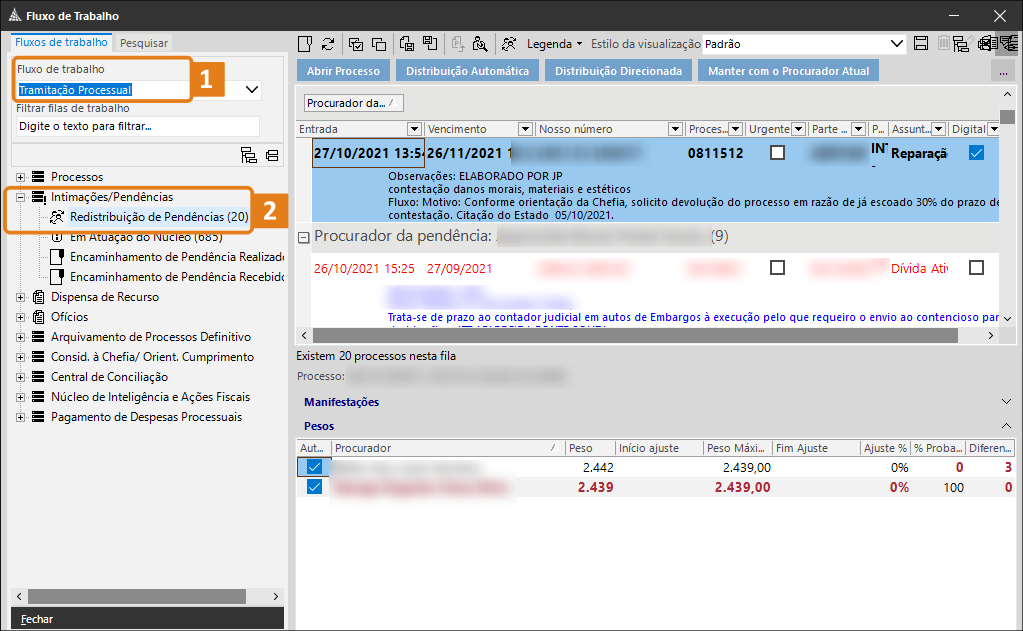Click the save disk icon near top right

pyautogui.click(x=920, y=43)
